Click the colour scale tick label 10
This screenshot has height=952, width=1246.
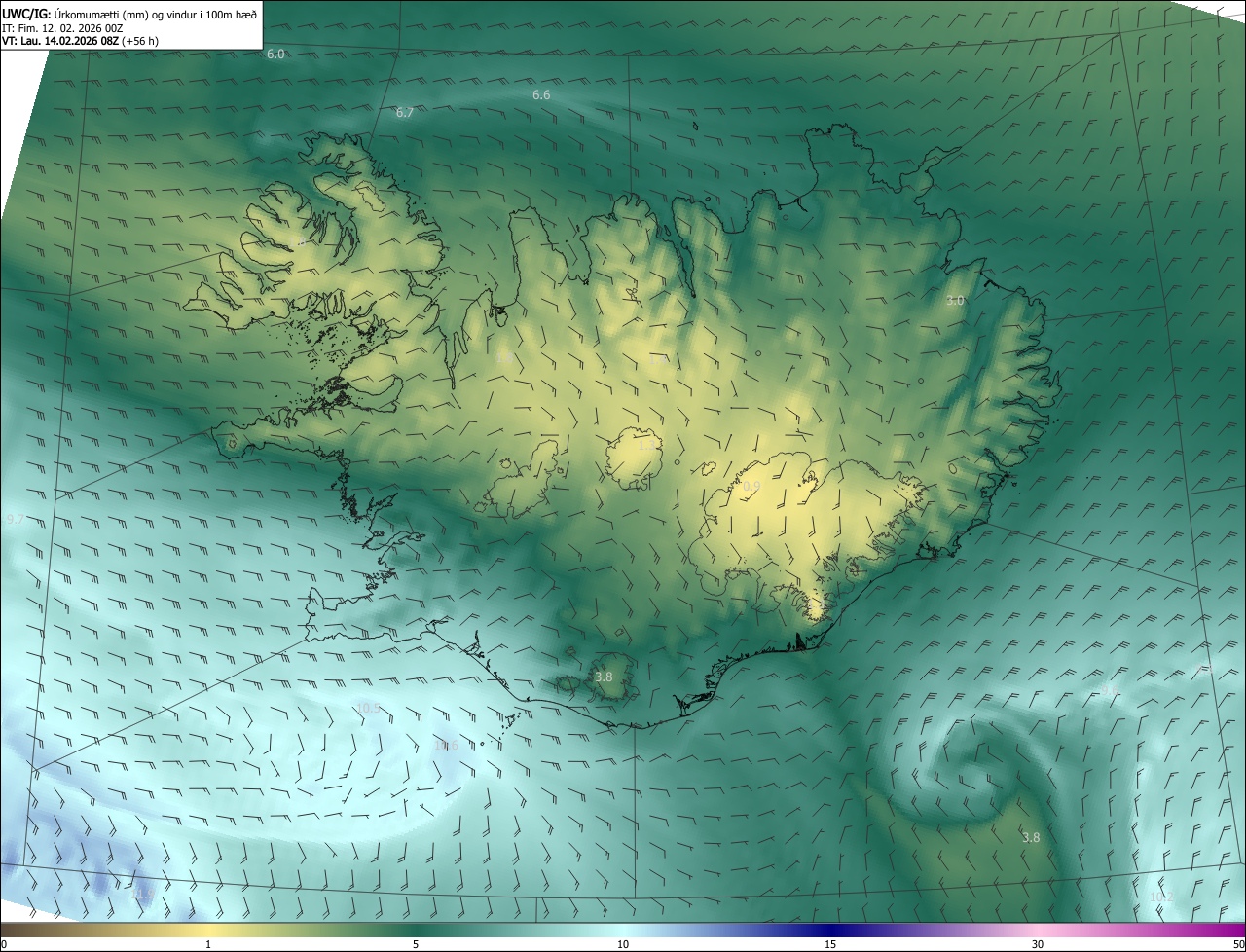[623, 945]
